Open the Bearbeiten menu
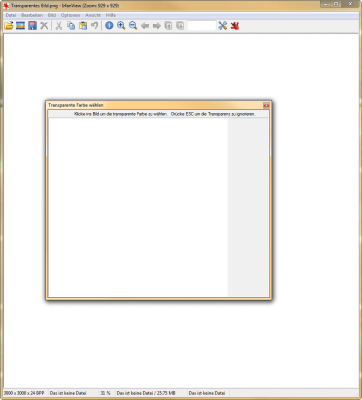 (x=32, y=15)
